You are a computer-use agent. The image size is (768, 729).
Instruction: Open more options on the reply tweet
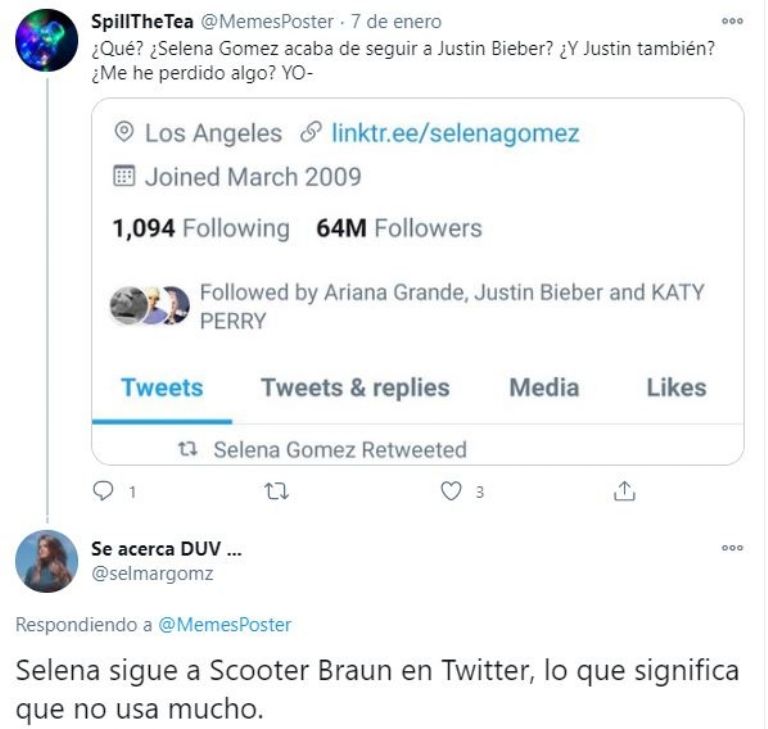[732, 547]
